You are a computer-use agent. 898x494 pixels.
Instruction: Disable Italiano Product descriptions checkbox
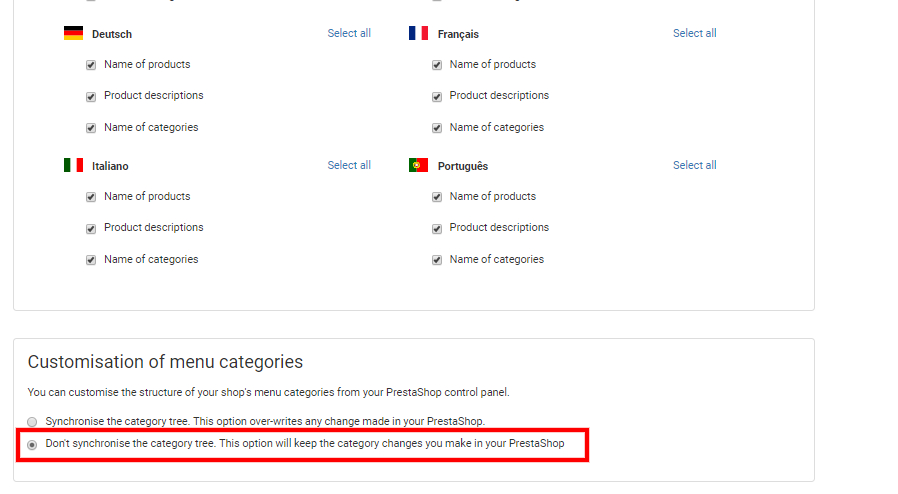pyautogui.click(x=91, y=229)
